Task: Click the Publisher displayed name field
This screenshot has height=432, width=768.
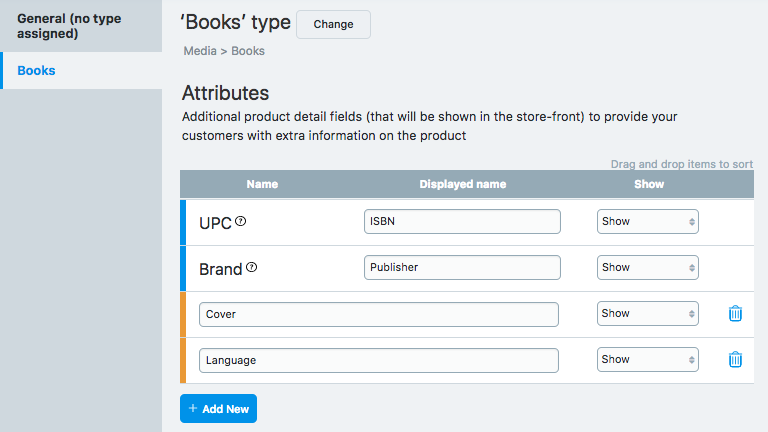Action: [462, 268]
